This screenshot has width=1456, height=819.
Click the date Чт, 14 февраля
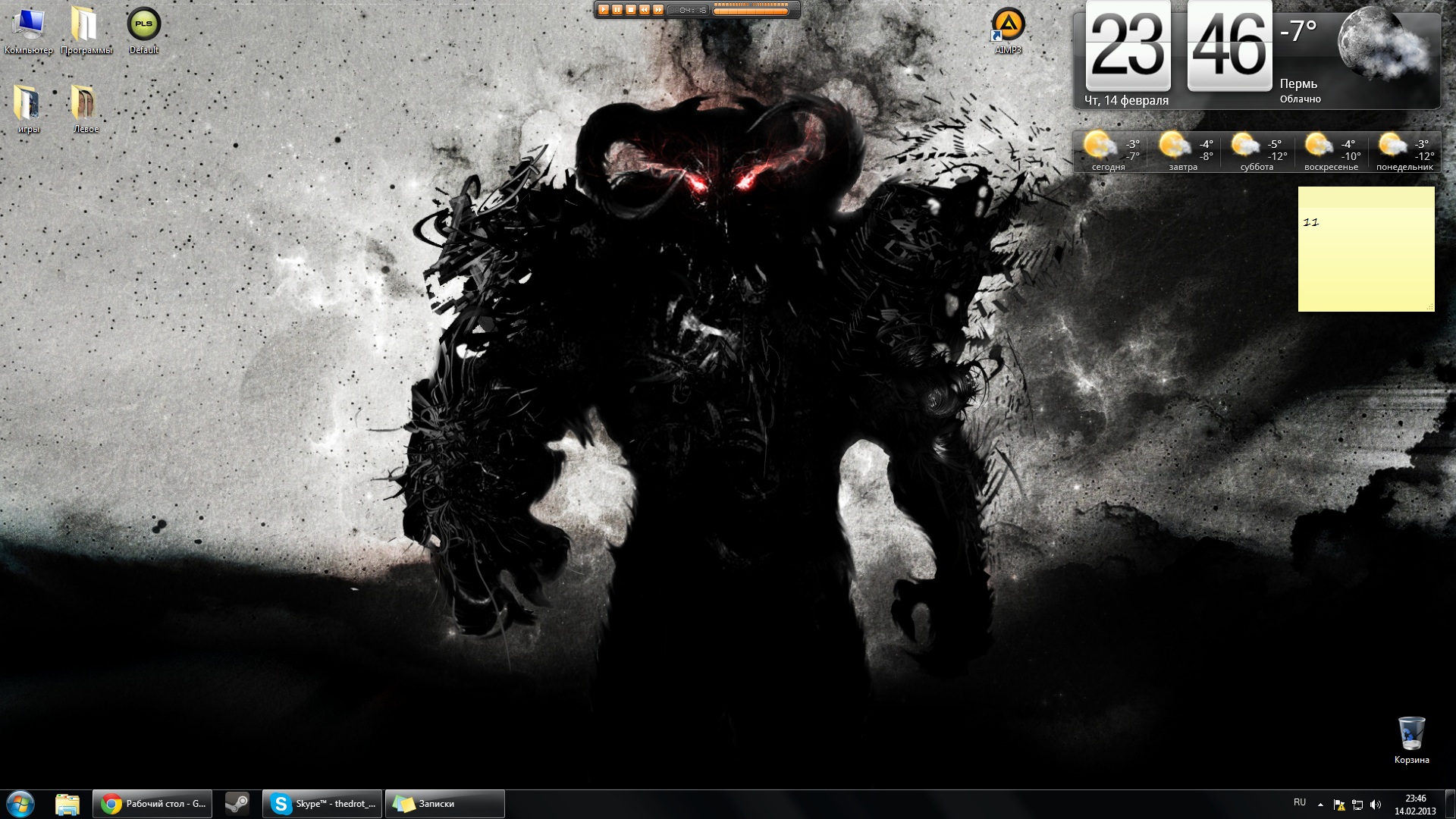pos(1126,100)
